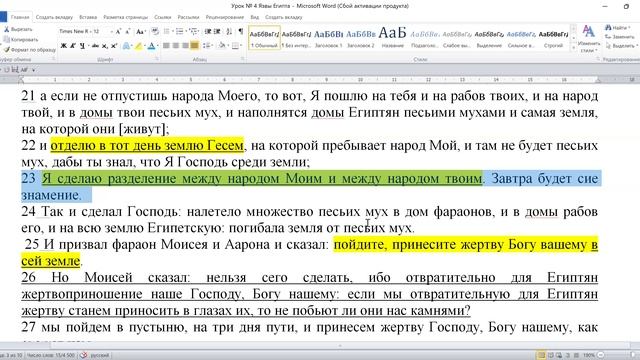Image resolution: width=640 pixels, height=360 pixels.
Task: Open the Разметка страницы tab
Action: [125, 17]
